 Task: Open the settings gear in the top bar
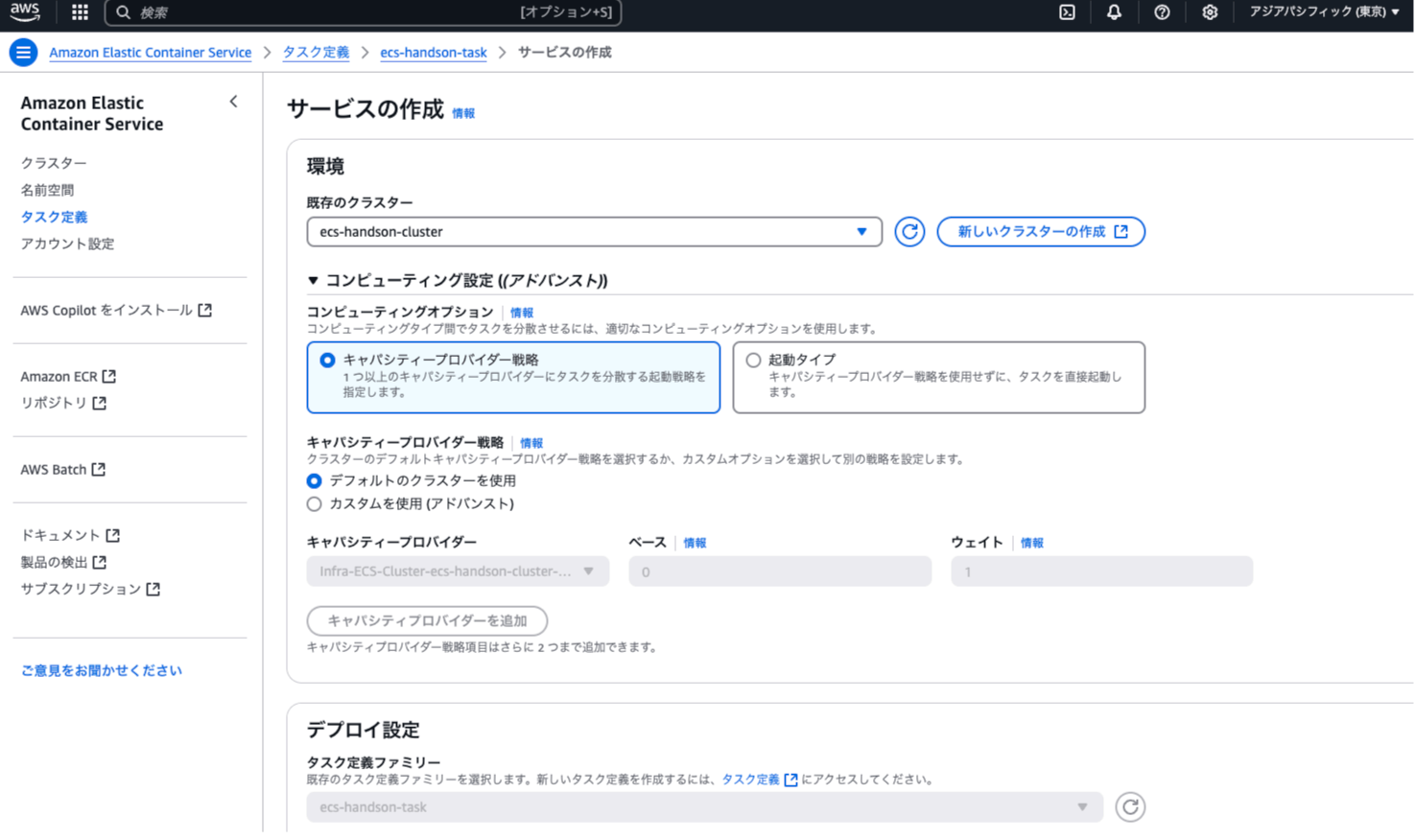pyautogui.click(x=1210, y=12)
